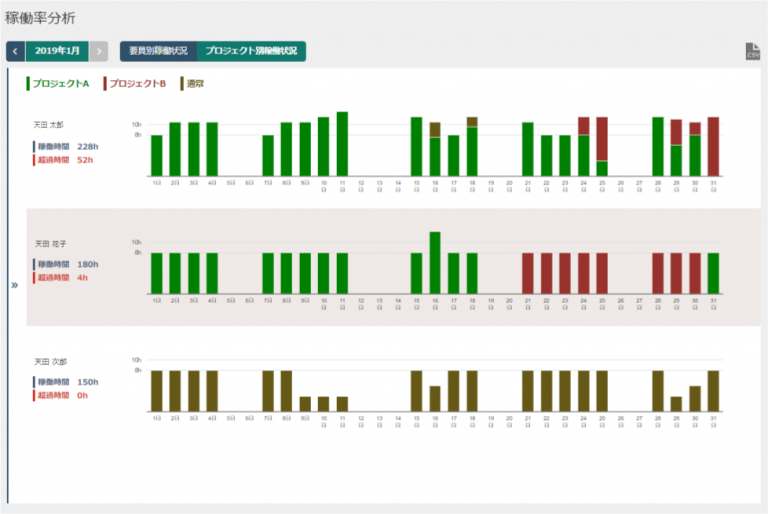Viewport: 768px width, 514px height.
Task: Select 天田 太郎 employee name
Action: [48, 125]
